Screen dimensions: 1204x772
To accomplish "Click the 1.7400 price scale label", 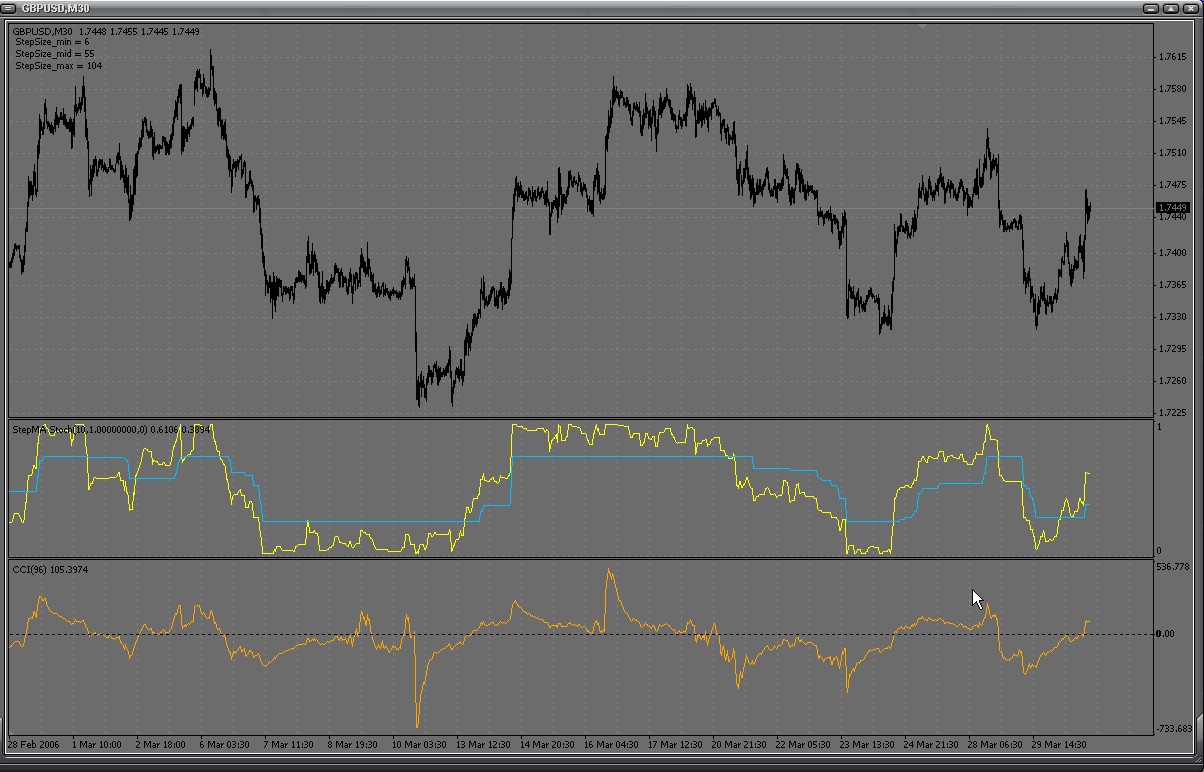I will 1172,253.
